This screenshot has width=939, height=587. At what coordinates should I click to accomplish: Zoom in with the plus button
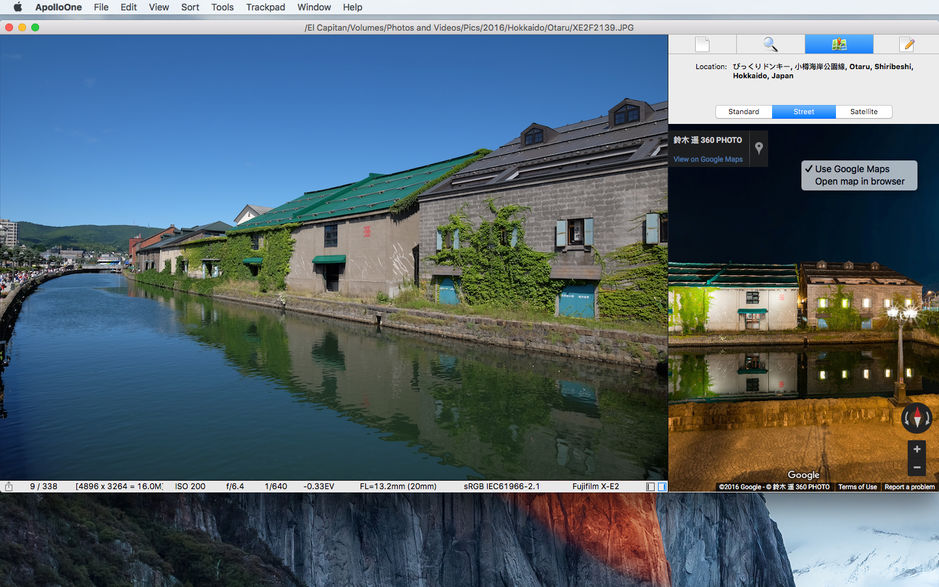point(916,449)
